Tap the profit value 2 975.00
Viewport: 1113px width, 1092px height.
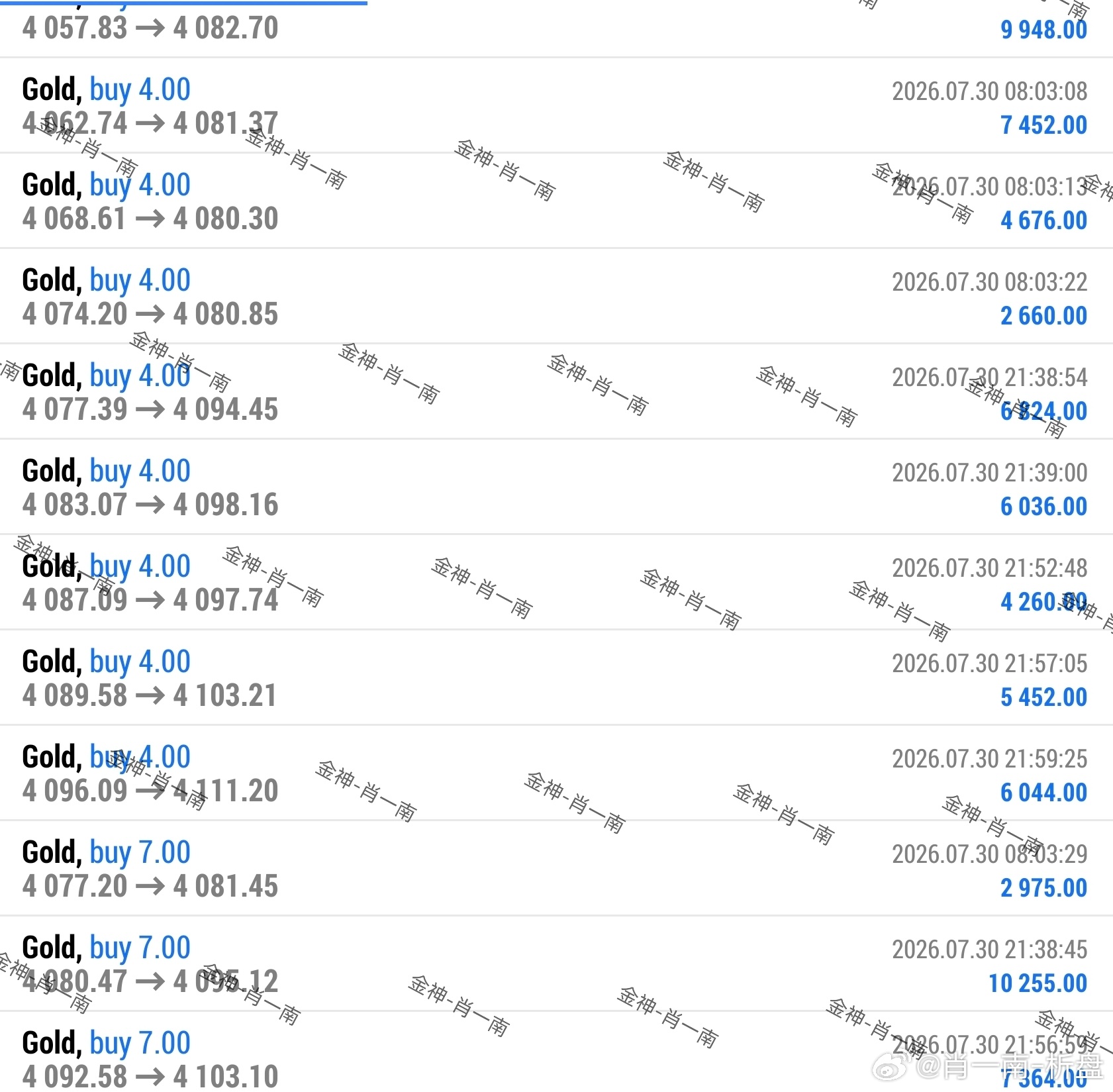[x=1043, y=888]
